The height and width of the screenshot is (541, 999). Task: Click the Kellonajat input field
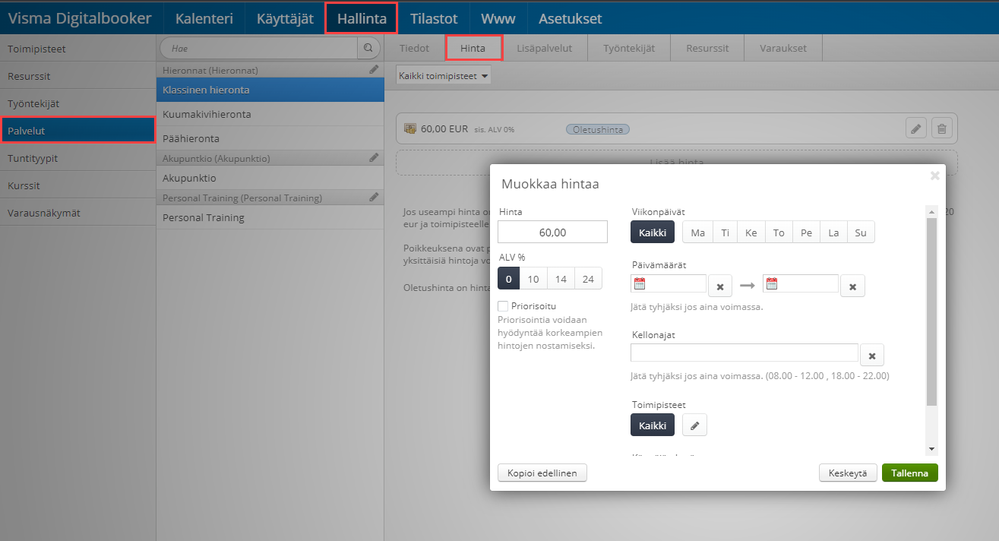pos(744,352)
